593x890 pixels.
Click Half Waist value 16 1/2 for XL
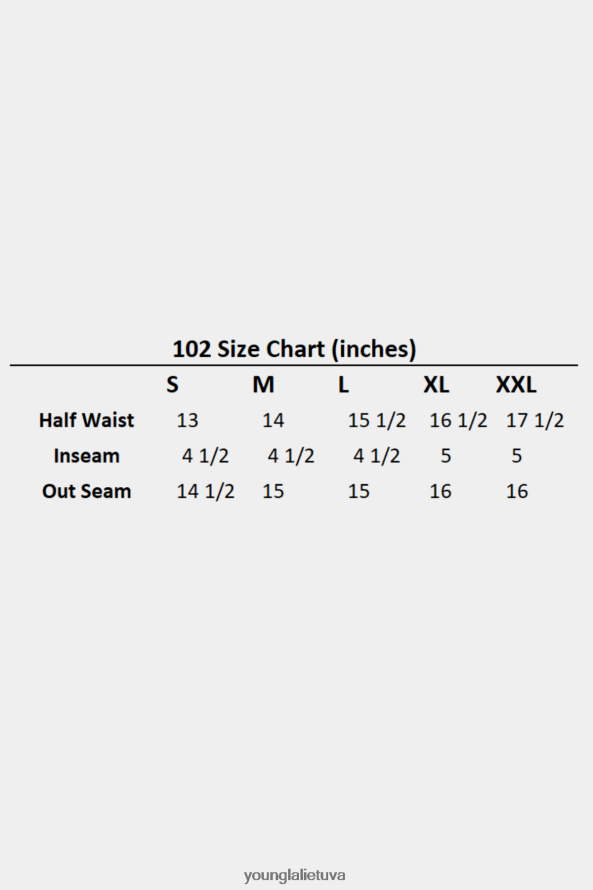click(458, 421)
